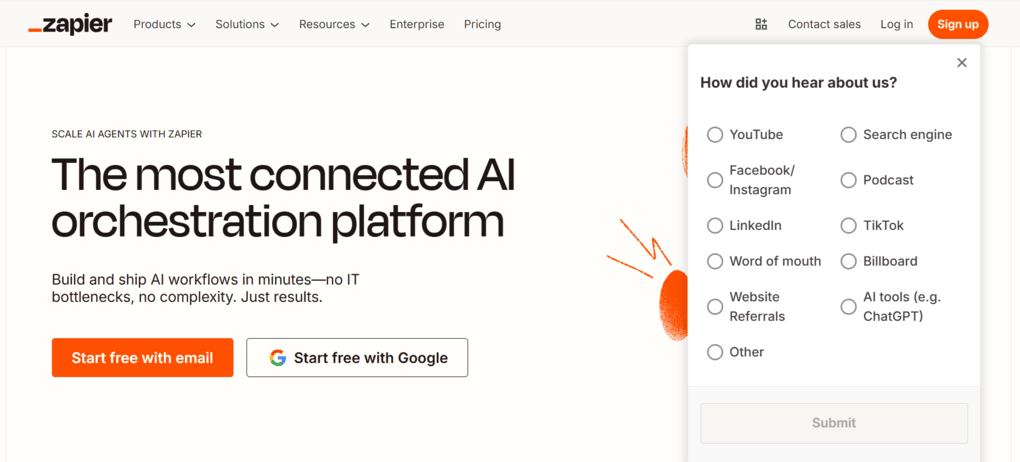The width and height of the screenshot is (1020, 462).
Task: Choose the Other radio option
Action: point(715,352)
